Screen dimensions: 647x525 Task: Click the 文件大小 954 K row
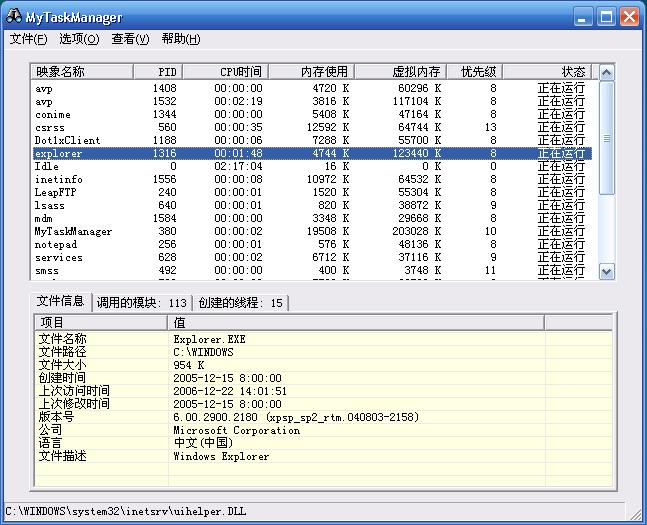click(x=324, y=365)
